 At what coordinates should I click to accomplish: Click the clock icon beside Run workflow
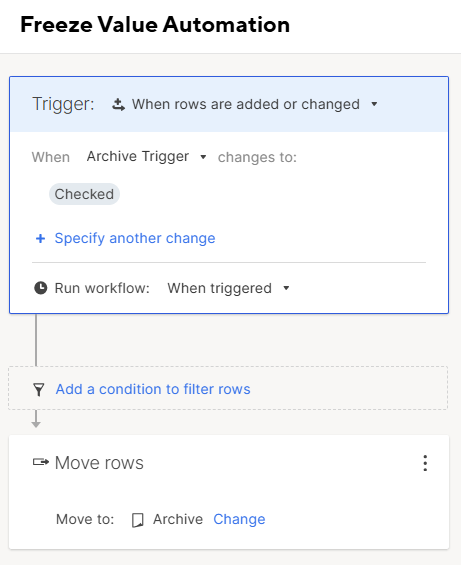[x=41, y=288]
